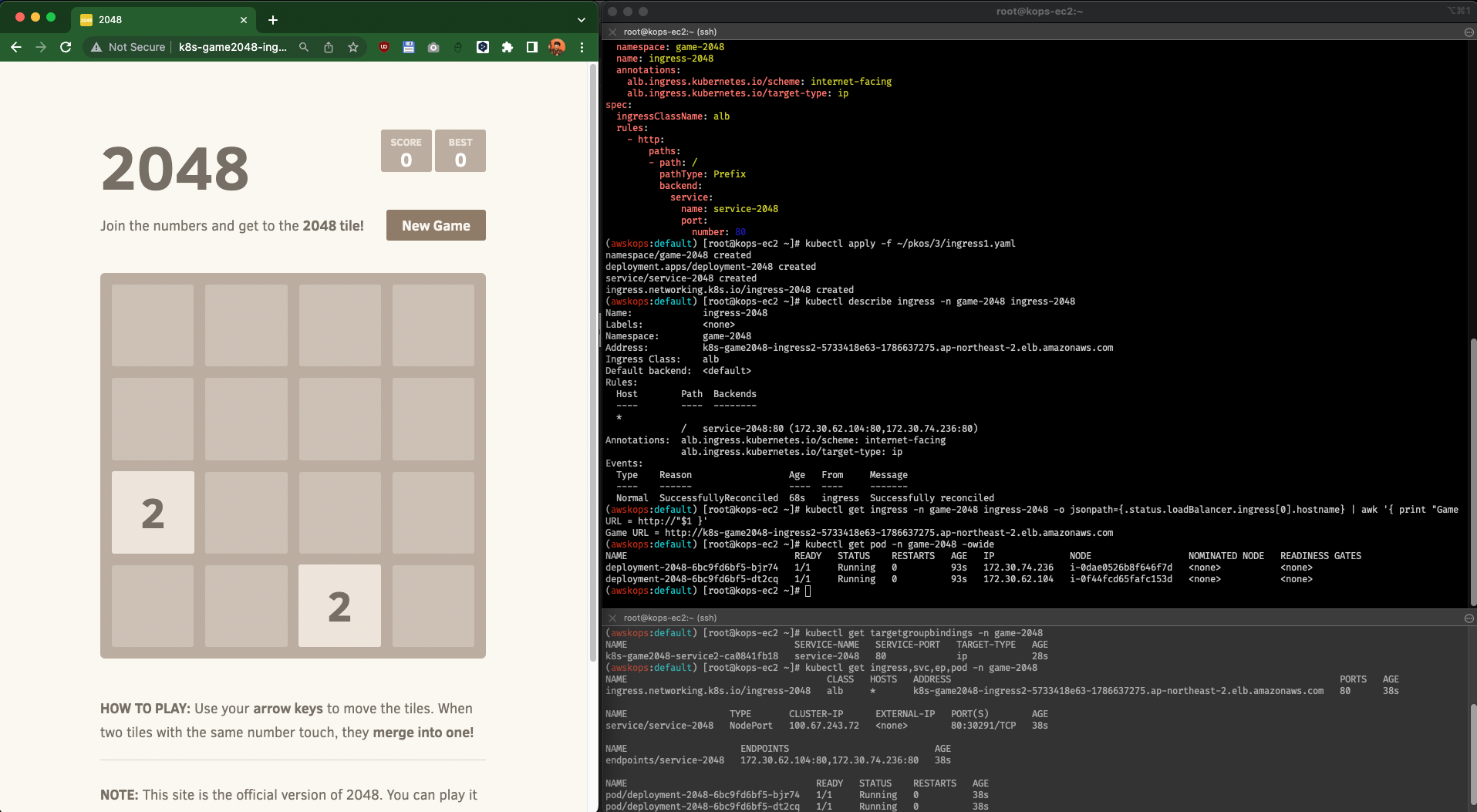
Task: Click the Not Secure warning triangle icon
Action: pos(96,47)
